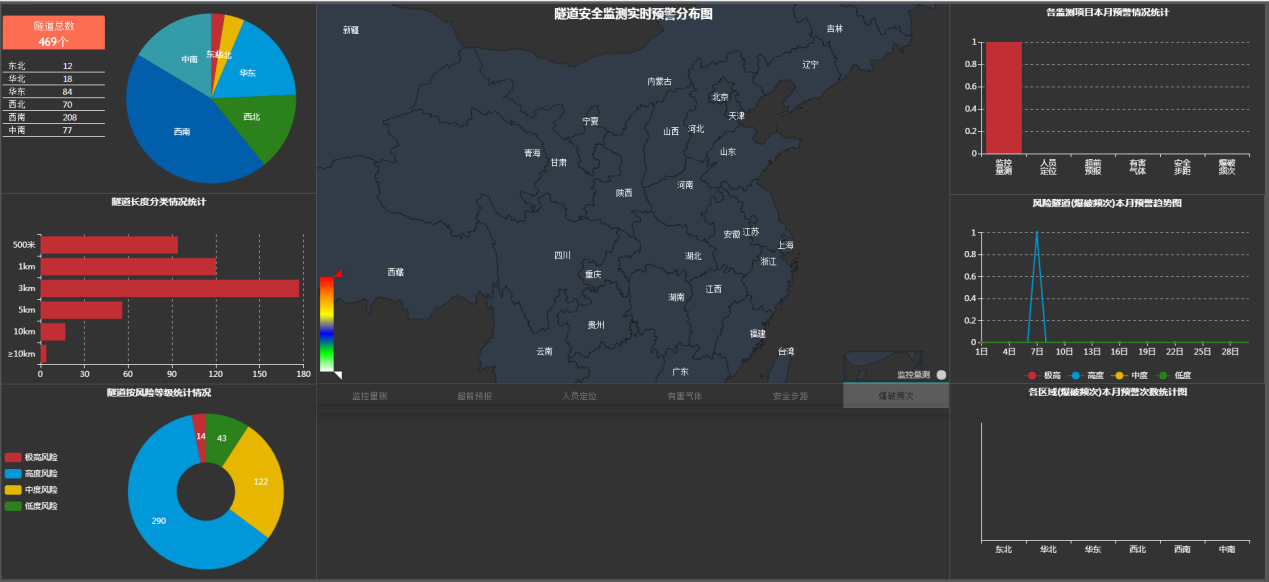Click the red 监控量测 bar in chart
This screenshot has width=1269, height=582.
tap(1003, 98)
